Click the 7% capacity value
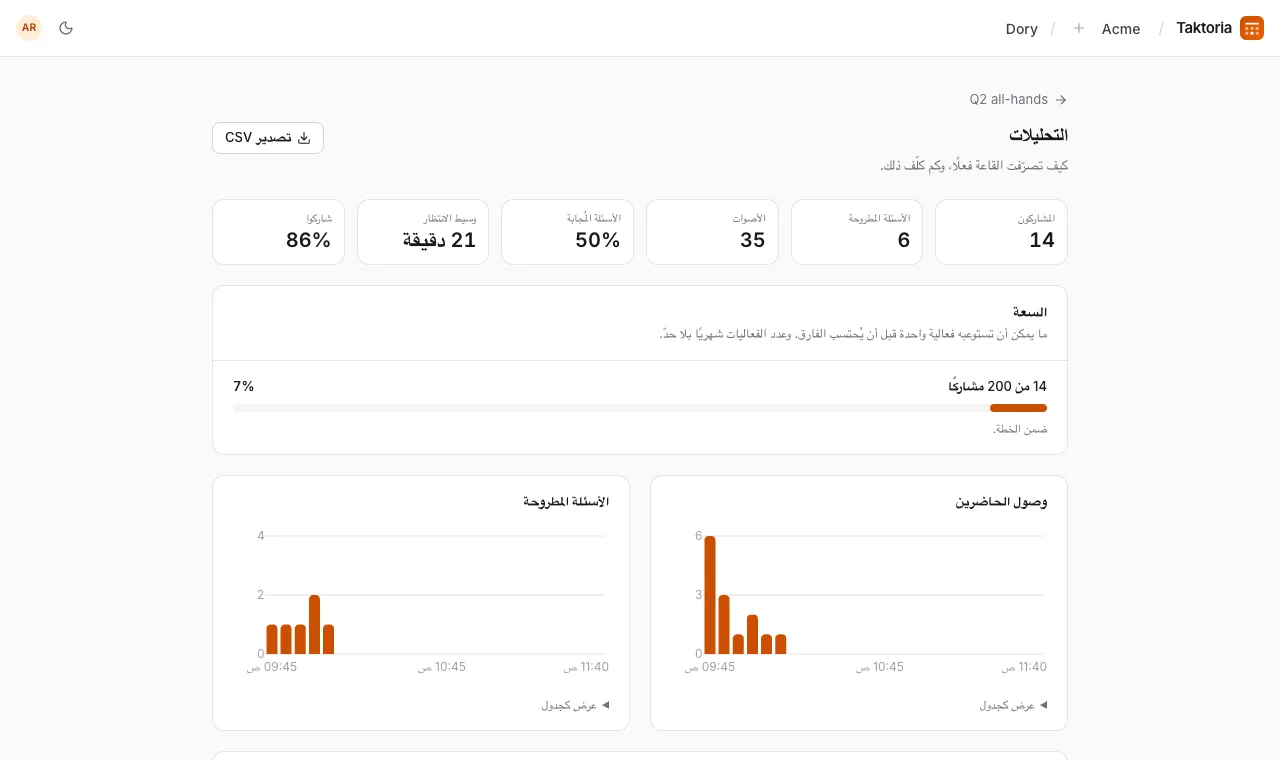 (x=244, y=386)
